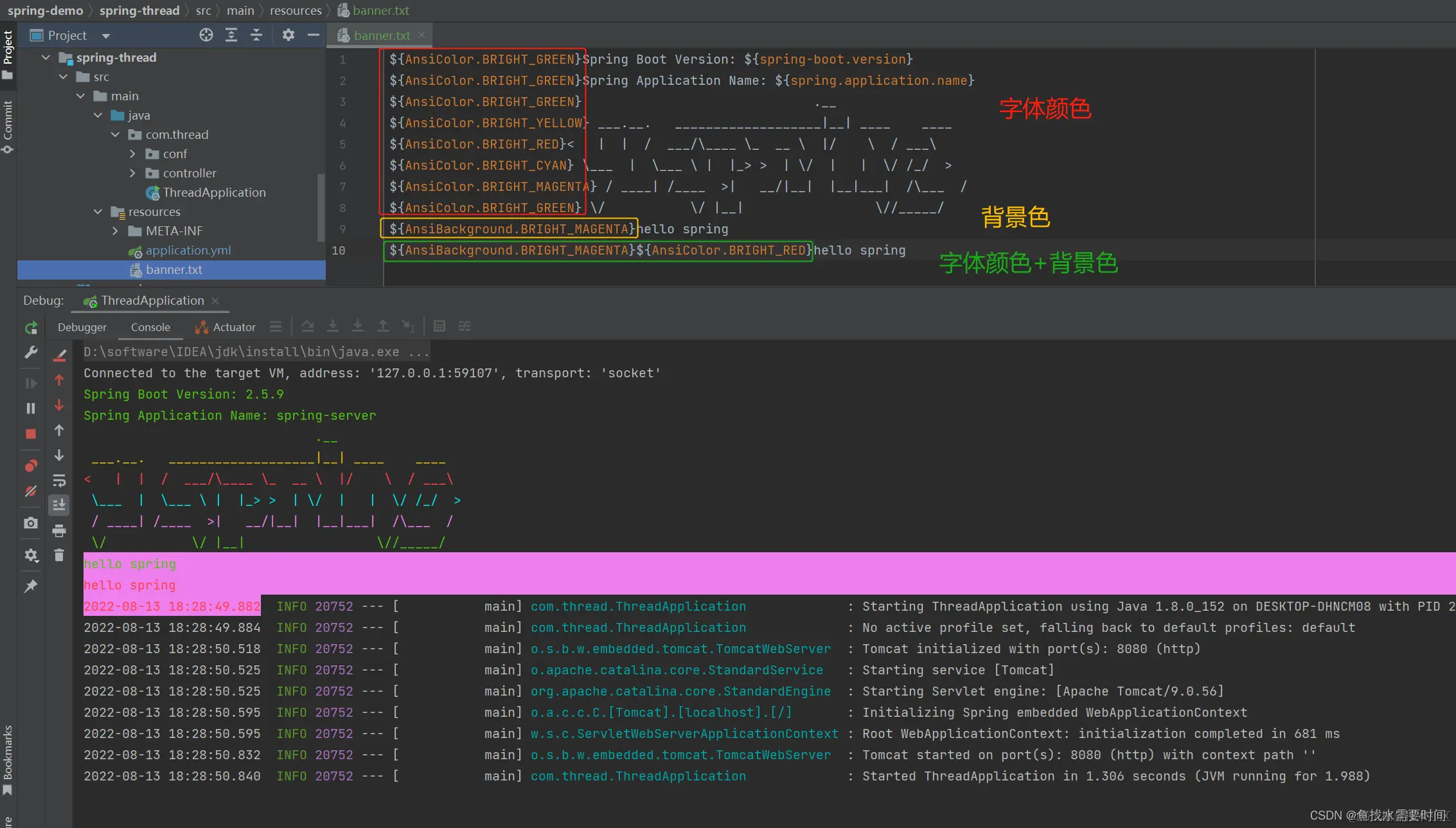Close the banner.txt editor tab
1456x828 pixels.
(422, 35)
